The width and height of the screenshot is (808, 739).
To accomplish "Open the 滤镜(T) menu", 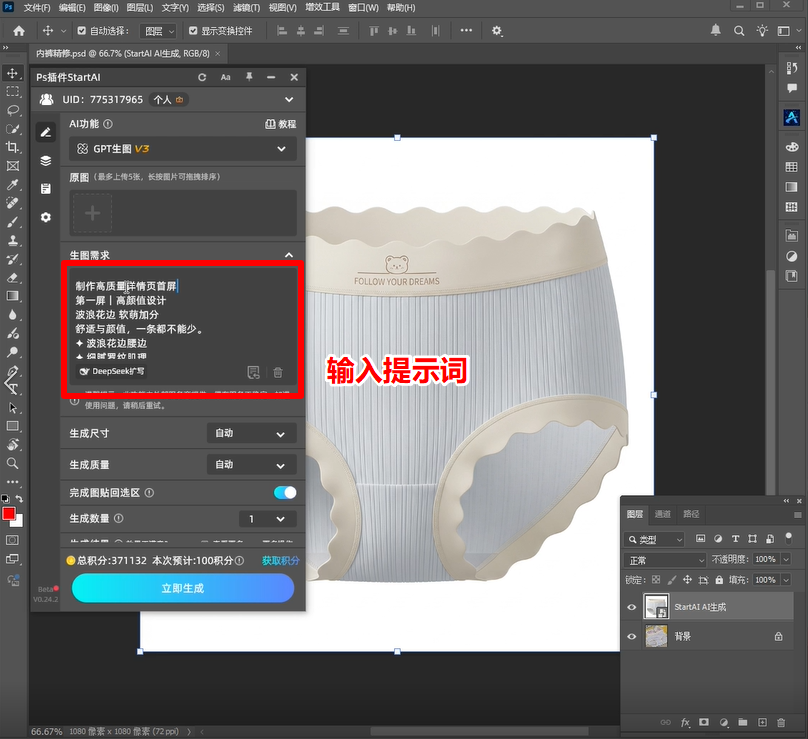I will (x=246, y=8).
